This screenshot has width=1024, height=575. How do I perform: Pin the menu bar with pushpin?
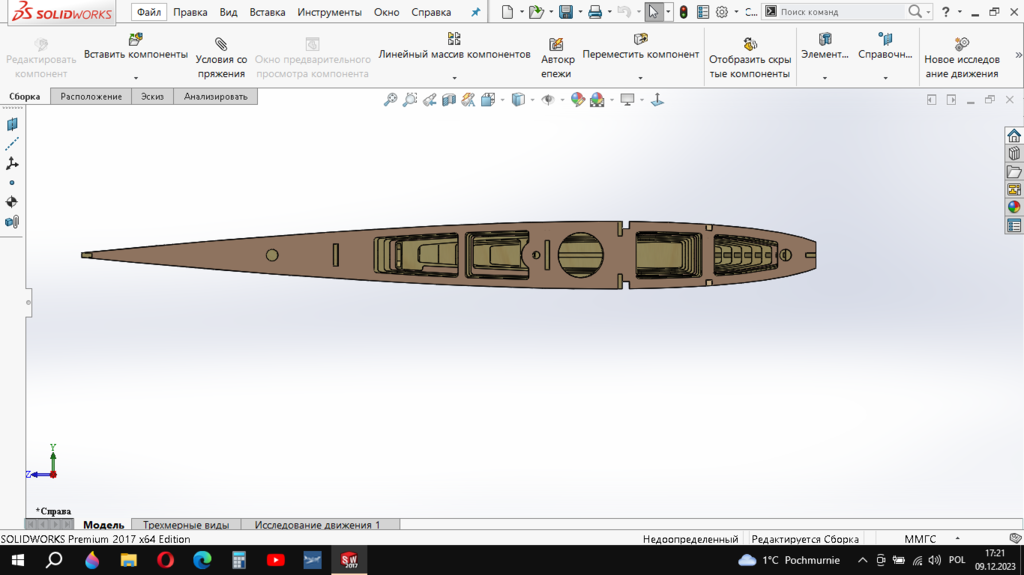coord(475,13)
